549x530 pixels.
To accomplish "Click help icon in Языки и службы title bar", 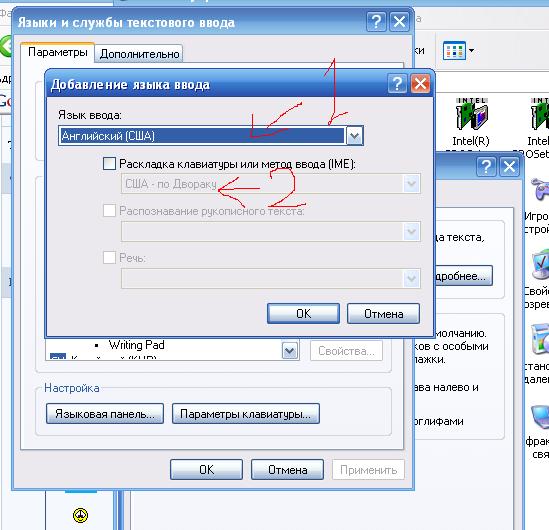I will click(x=376, y=22).
